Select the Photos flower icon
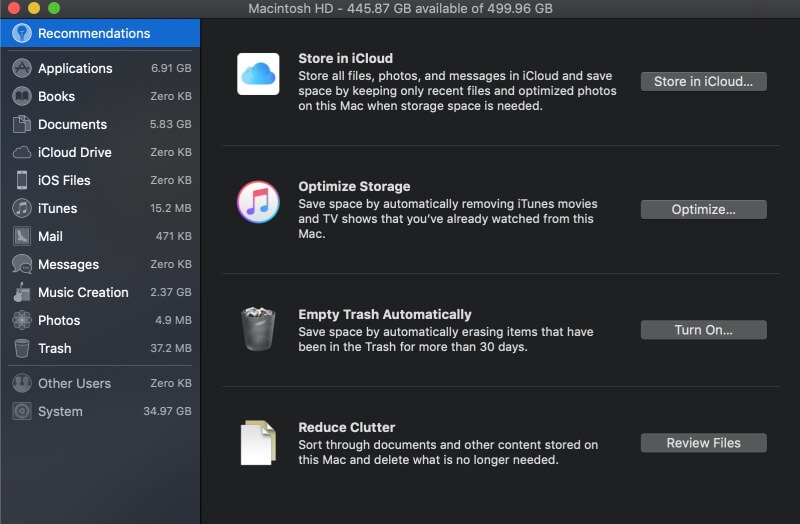 coord(21,320)
